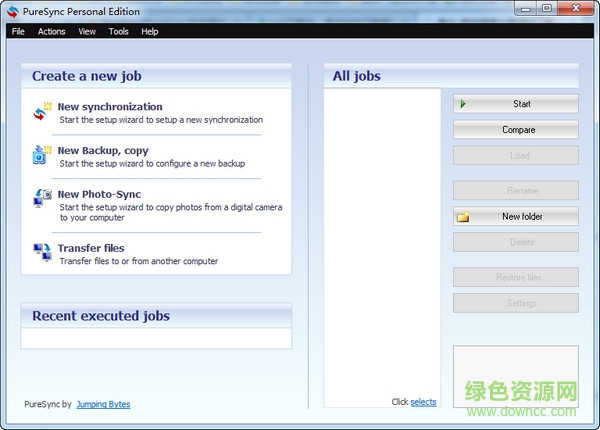
Task: Open the View menu
Action: [87, 31]
